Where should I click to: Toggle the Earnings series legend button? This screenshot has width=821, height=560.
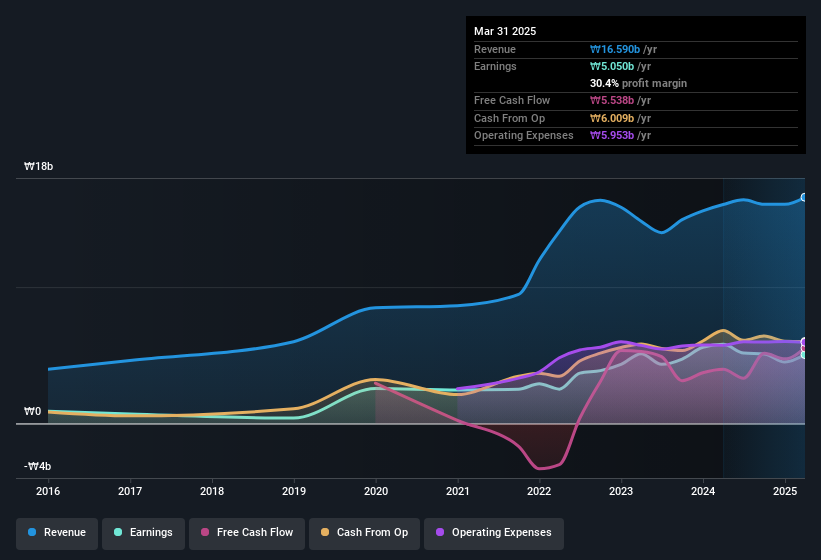point(143,533)
